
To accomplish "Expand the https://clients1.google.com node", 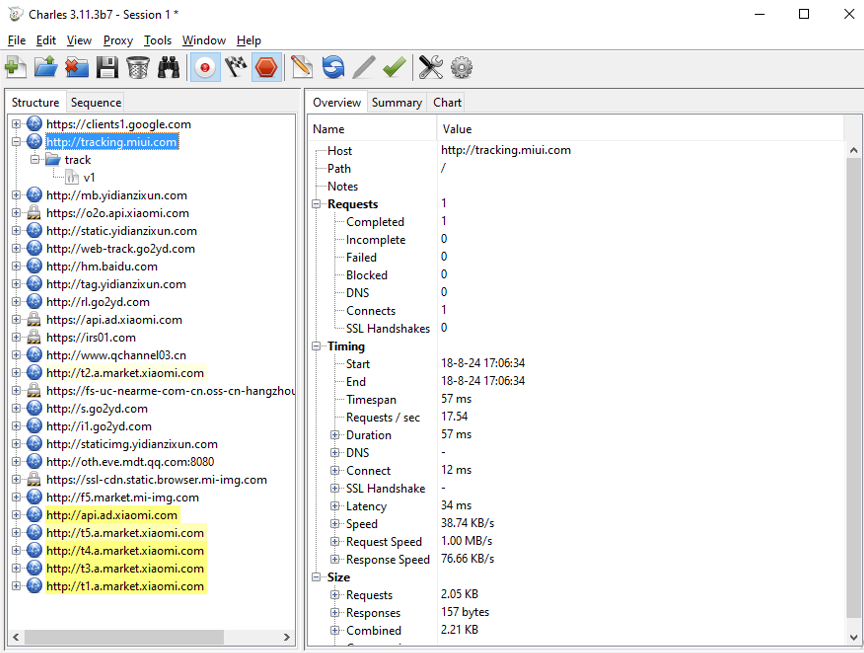I will pos(16,124).
